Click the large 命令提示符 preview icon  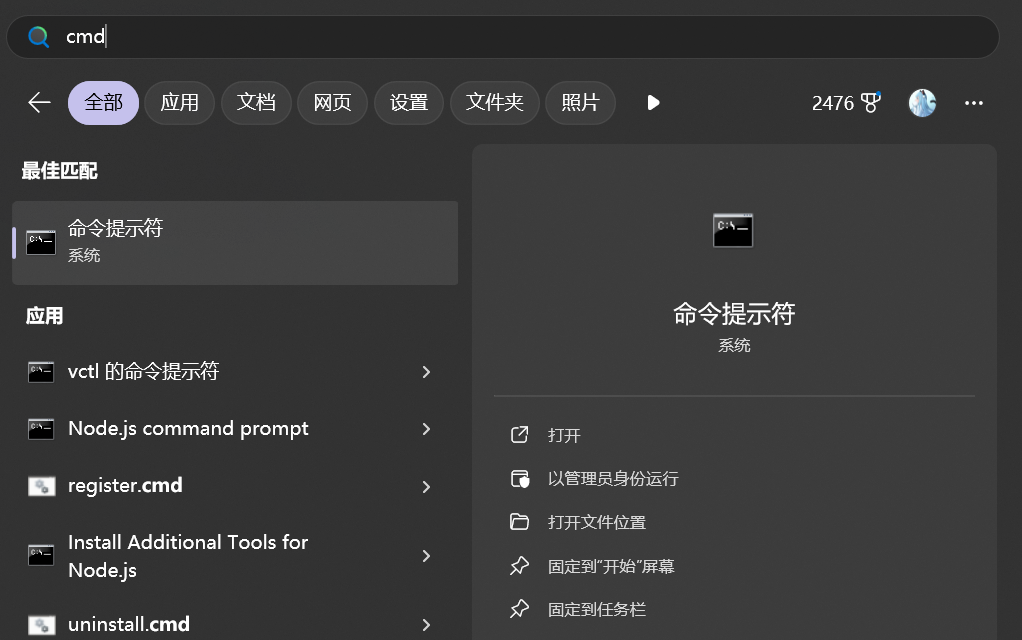[733, 230]
